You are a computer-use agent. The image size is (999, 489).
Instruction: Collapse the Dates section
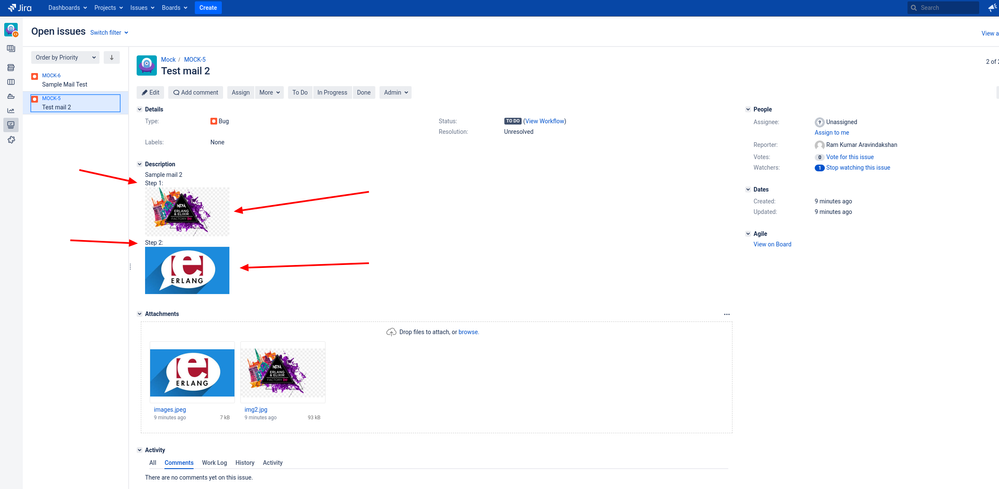point(748,190)
